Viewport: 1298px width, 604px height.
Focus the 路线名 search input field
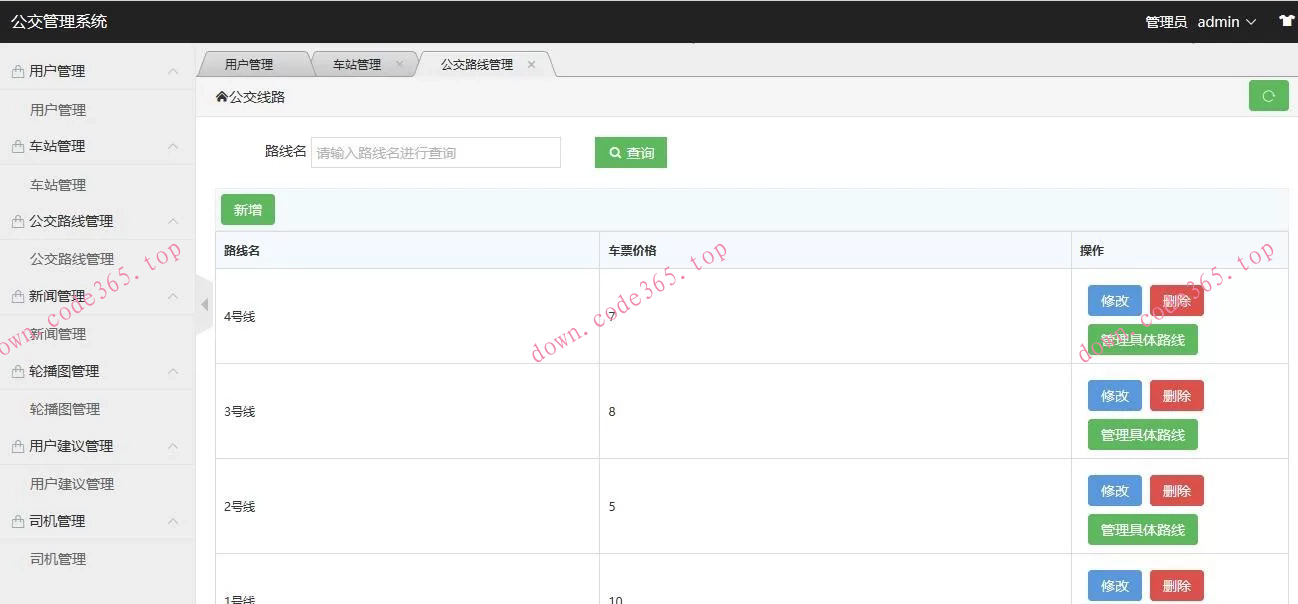coord(436,152)
